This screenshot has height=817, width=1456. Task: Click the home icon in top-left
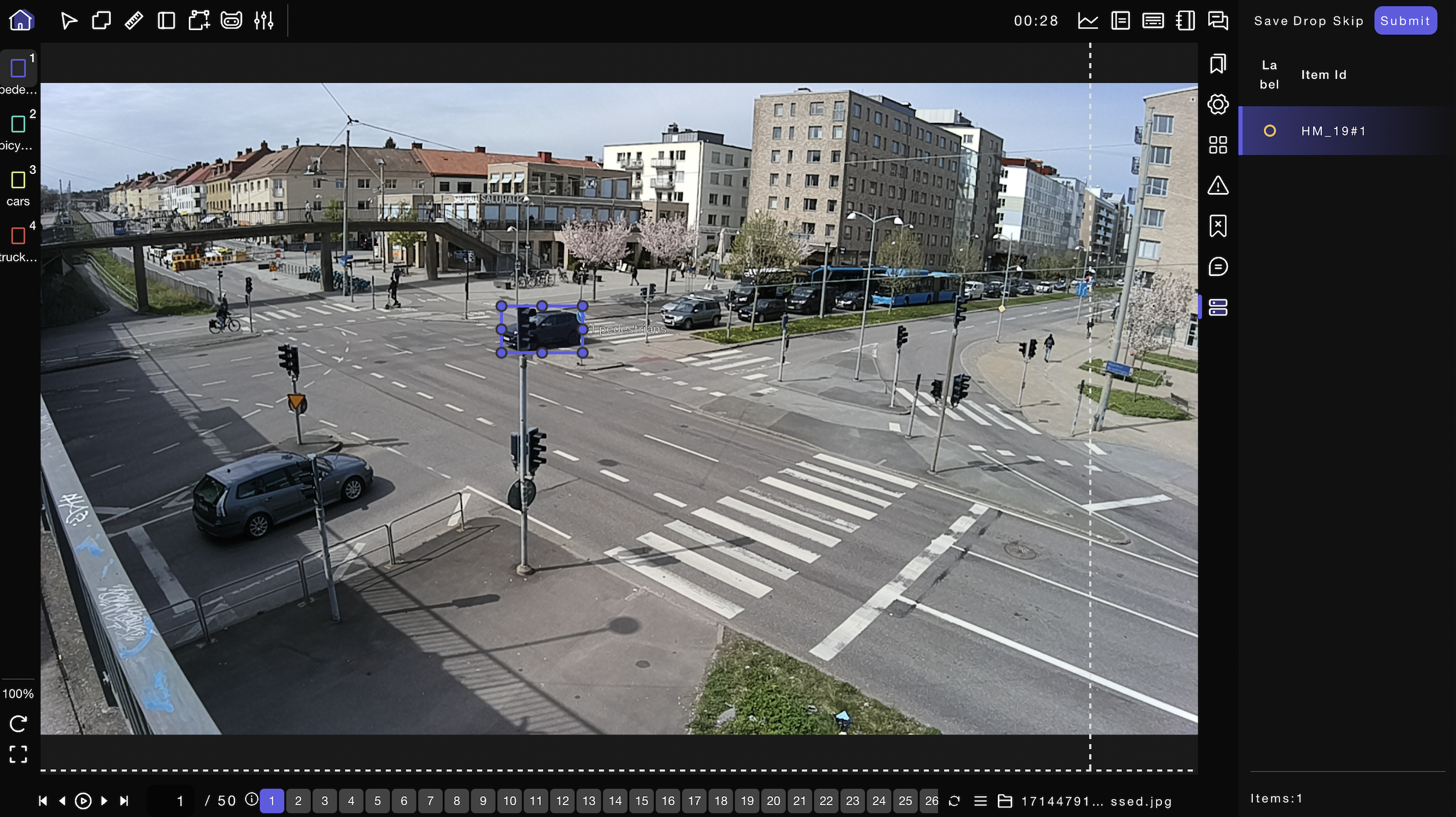[x=21, y=21]
